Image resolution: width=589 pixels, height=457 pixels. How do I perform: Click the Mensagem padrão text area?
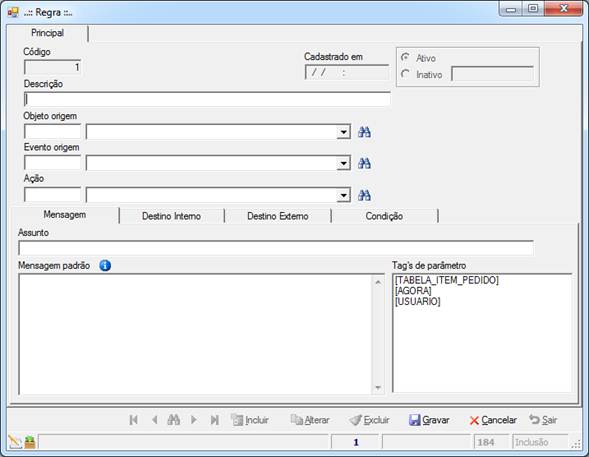coord(195,334)
